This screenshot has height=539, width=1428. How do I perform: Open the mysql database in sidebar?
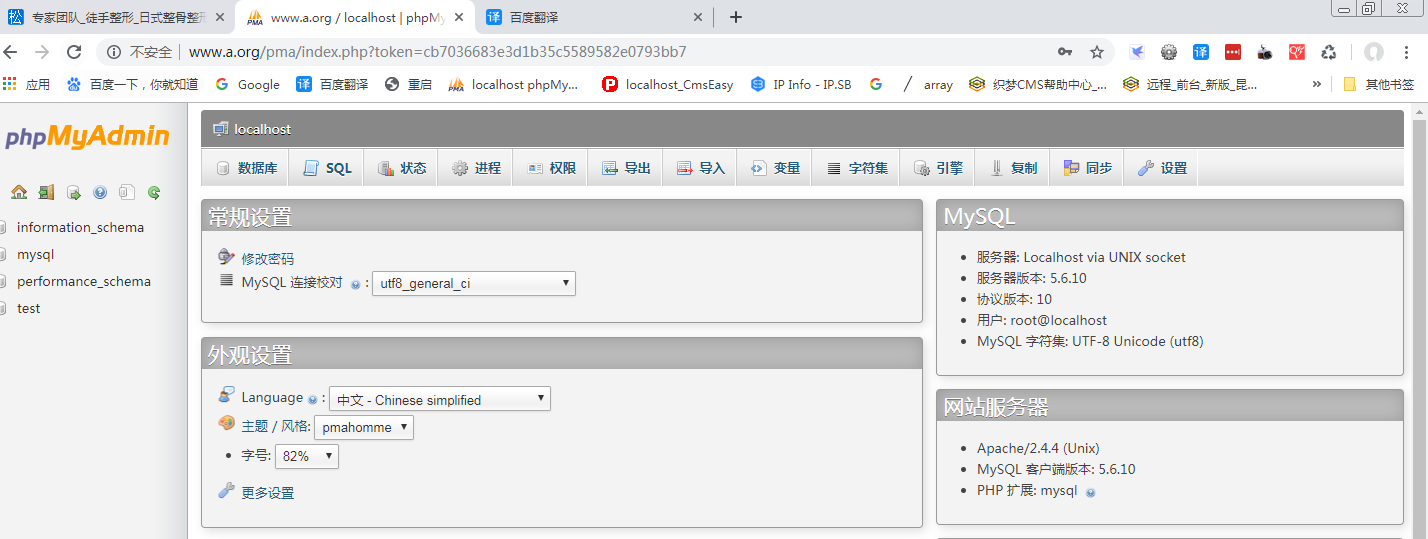coord(35,254)
